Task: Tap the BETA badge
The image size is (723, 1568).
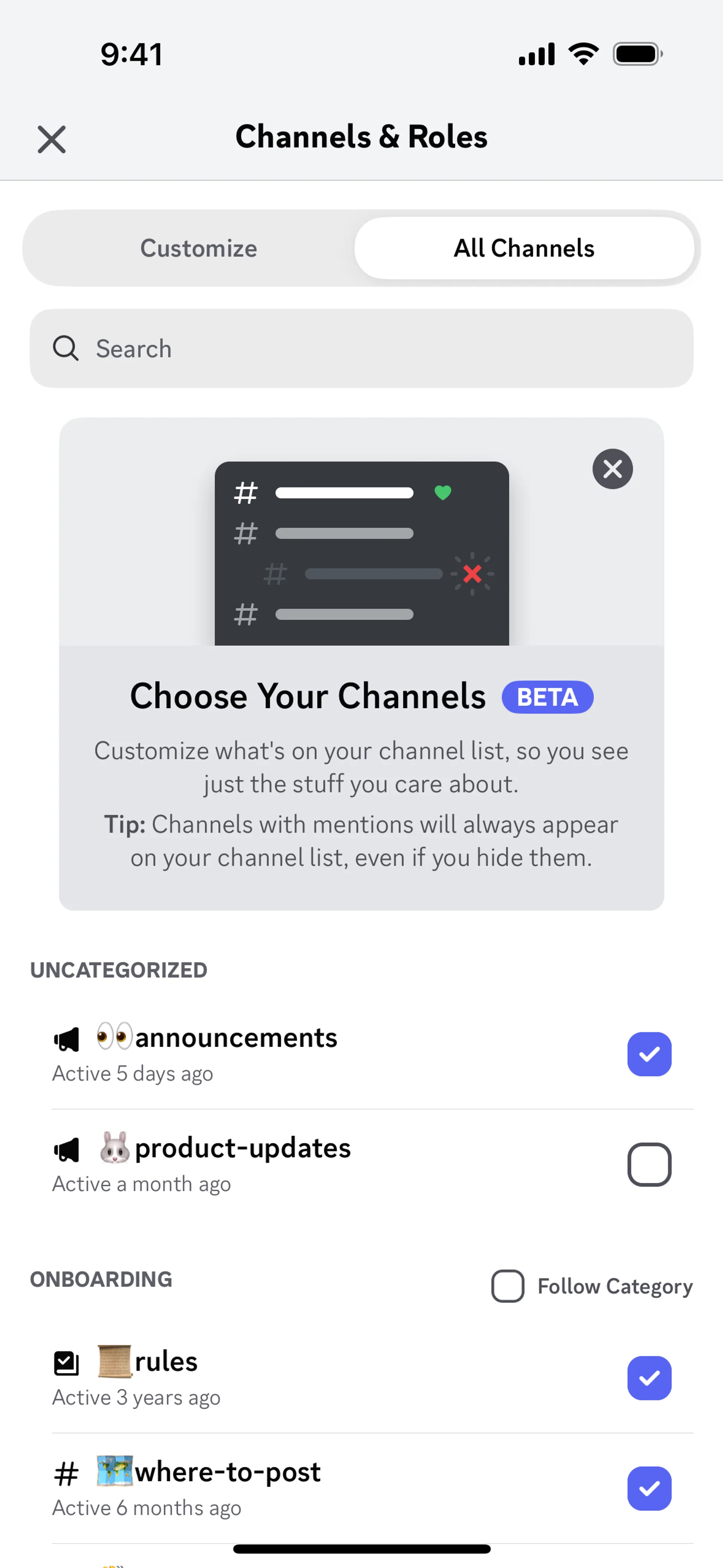Action: [547, 697]
